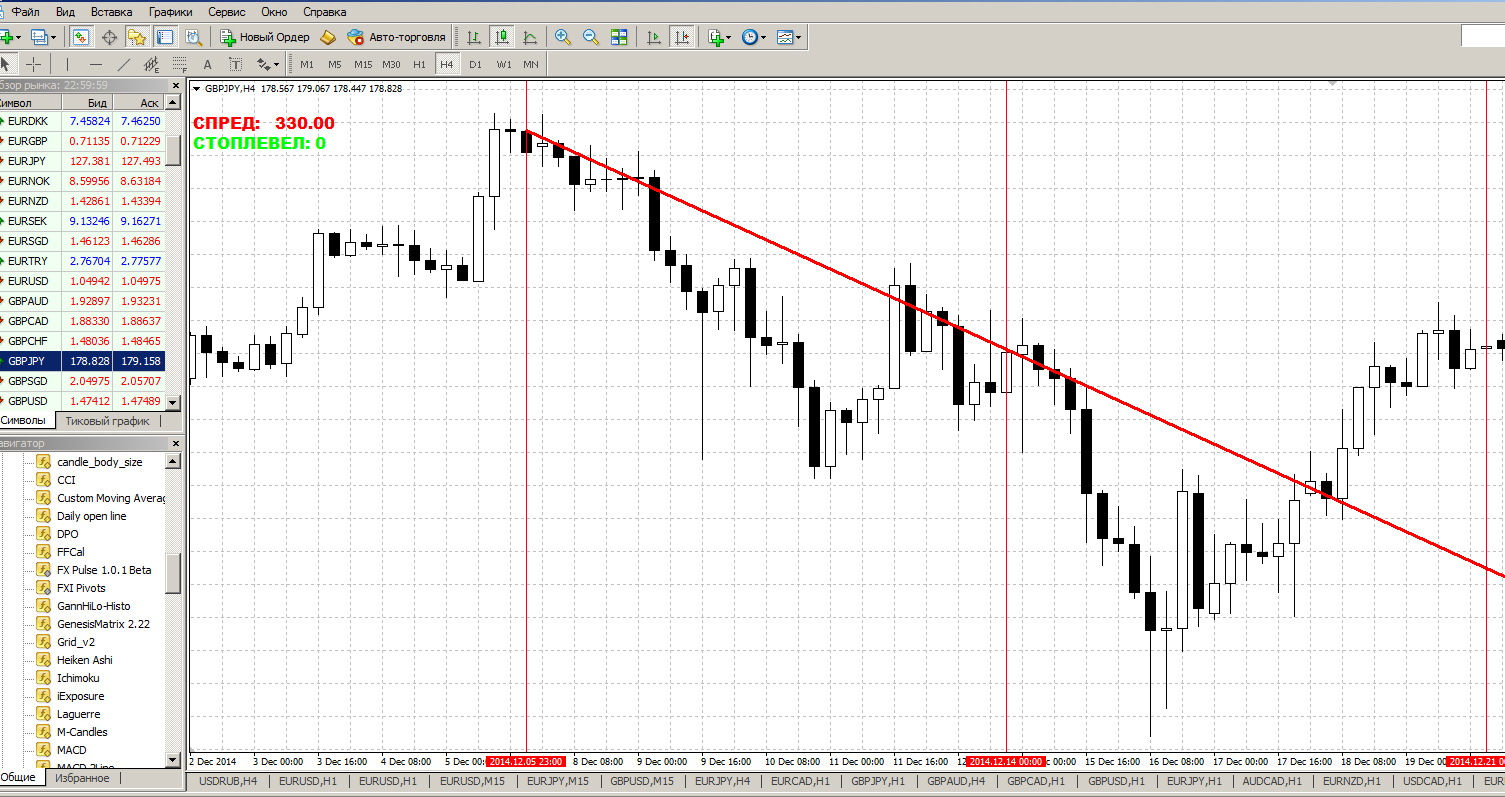
Task: Select the vertical line drawing tool
Action: coord(67,64)
